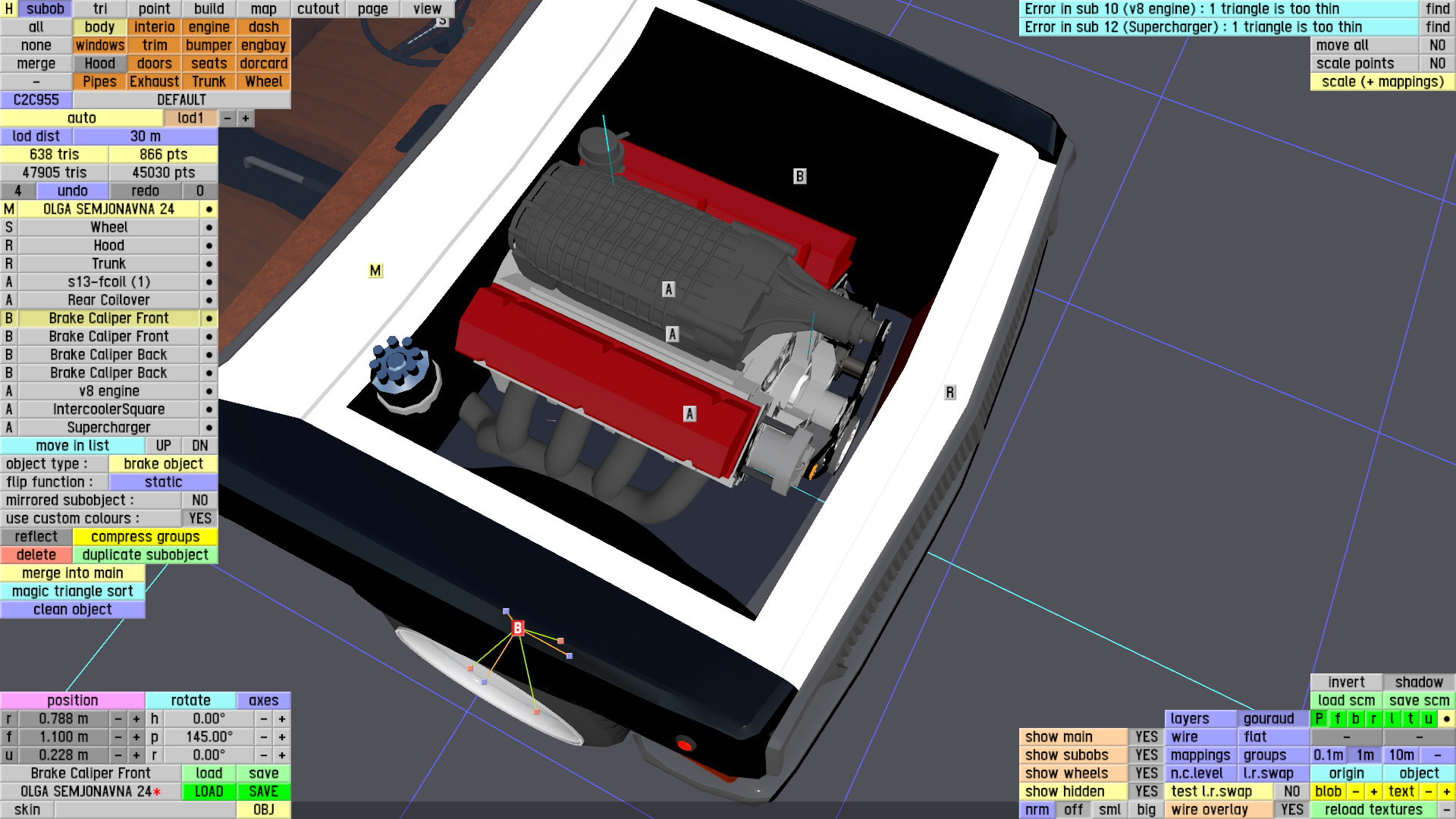Open object type brake object selector

(163, 464)
